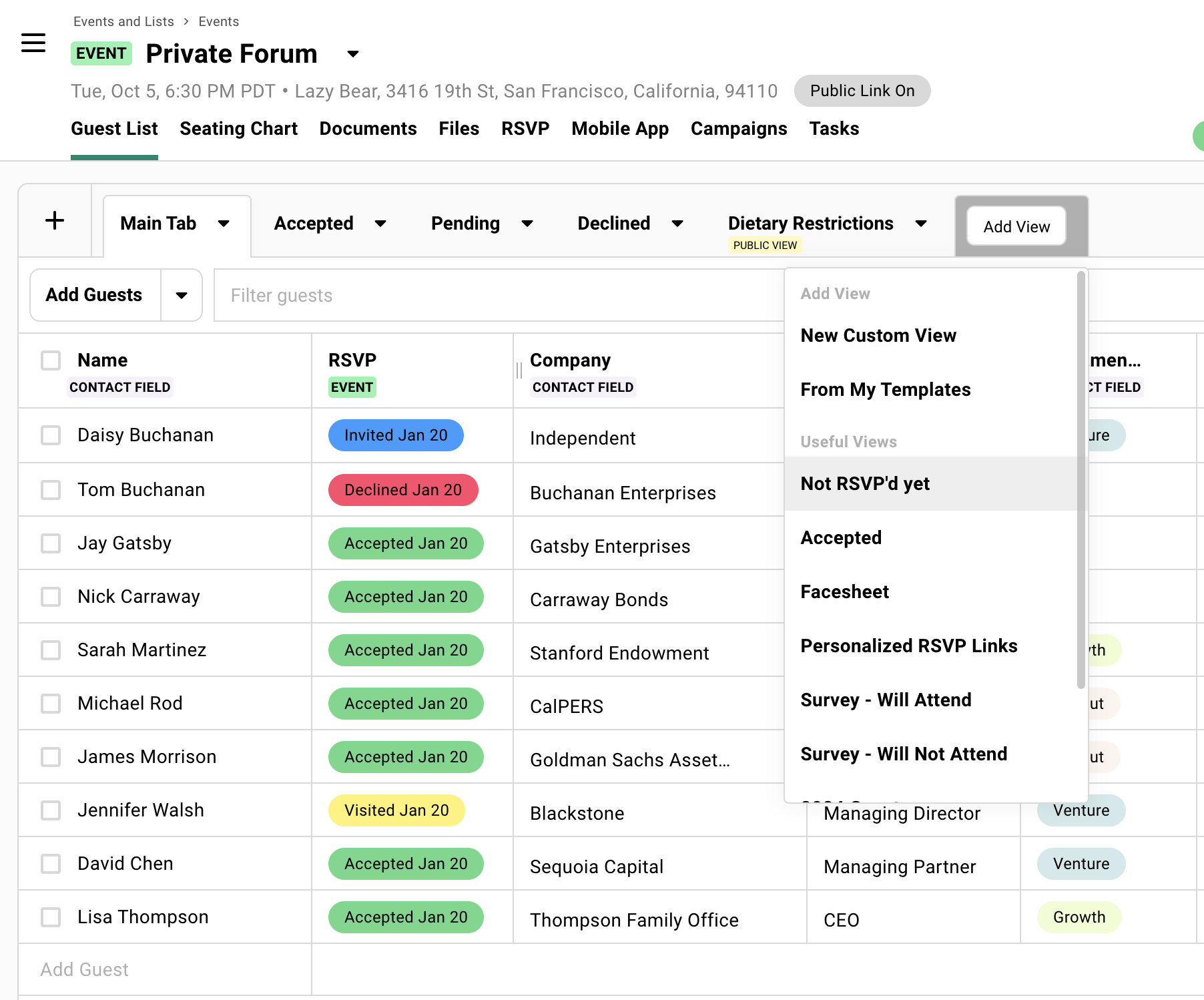The height and width of the screenshot is (1000, 1204).
Task: Open the Add Guests dropdown arrow
Action: click(x=181, y=295)
